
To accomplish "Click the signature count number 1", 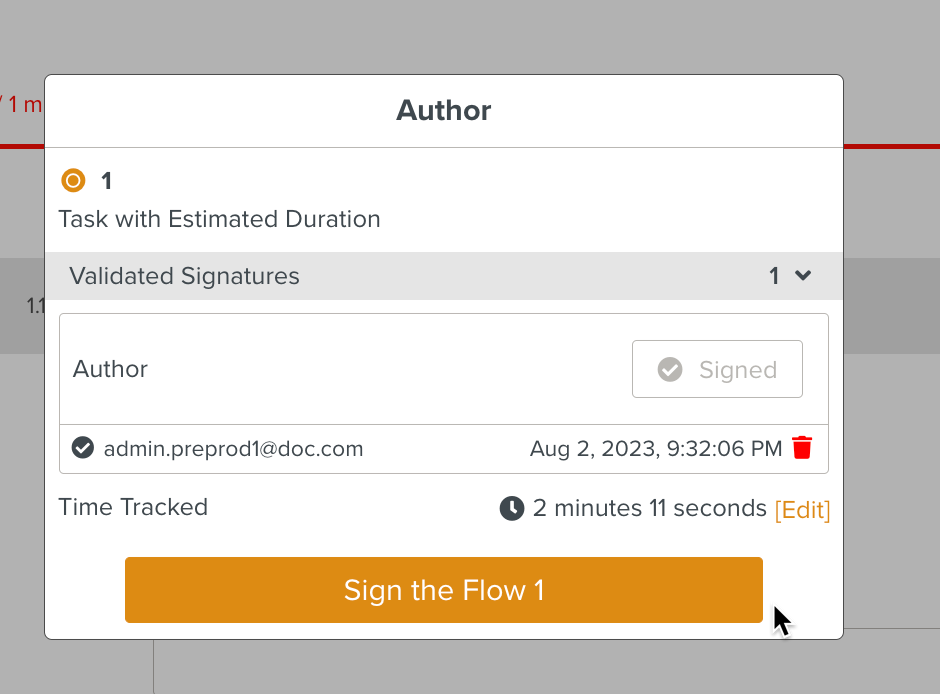I will pos(774,276).
